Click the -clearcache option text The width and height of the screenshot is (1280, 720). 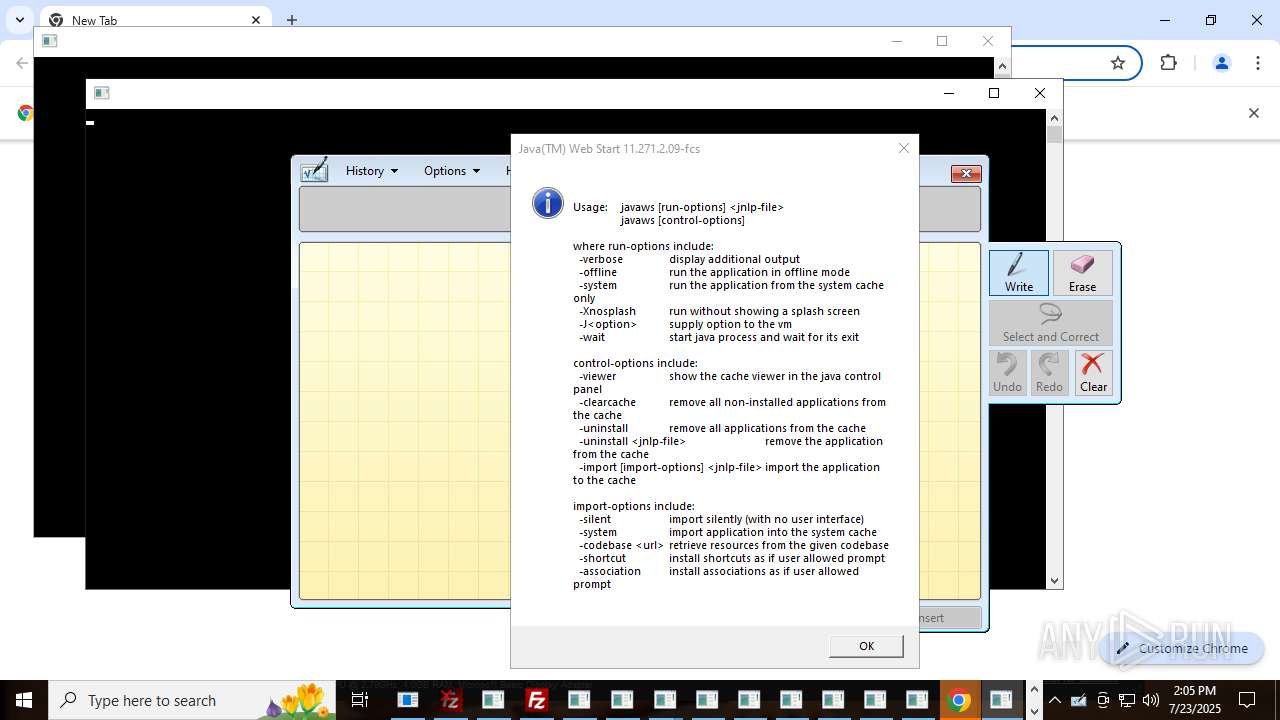point(607,402)
